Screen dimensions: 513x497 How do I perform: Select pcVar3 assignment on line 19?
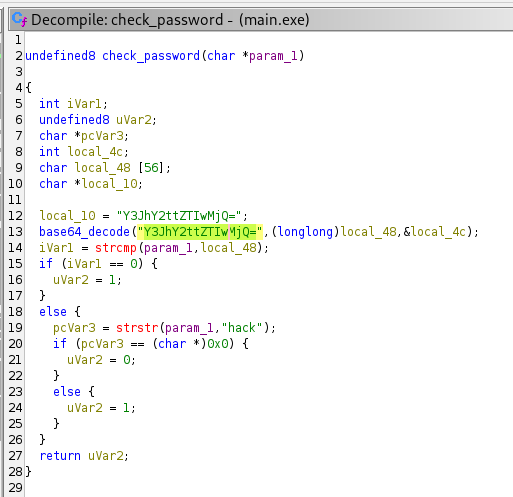[x=74, y=328]
